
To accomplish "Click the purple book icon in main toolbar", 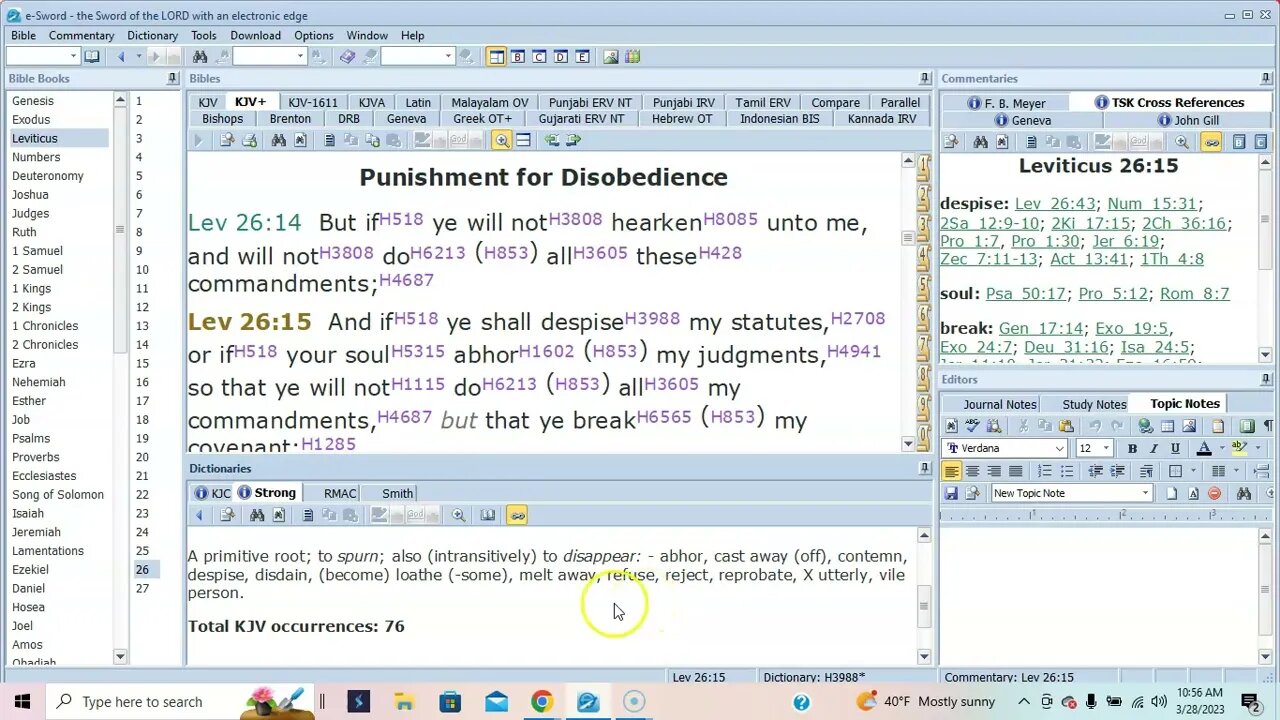I will [347, 57].
